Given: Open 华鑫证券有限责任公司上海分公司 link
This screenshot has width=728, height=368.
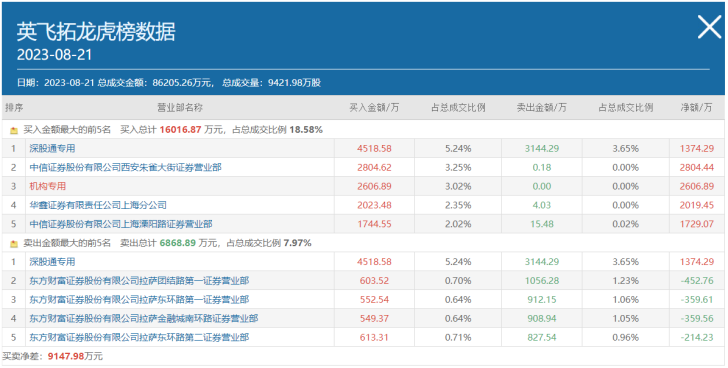Looking at the screenshot, I should [x=98, y=205].
